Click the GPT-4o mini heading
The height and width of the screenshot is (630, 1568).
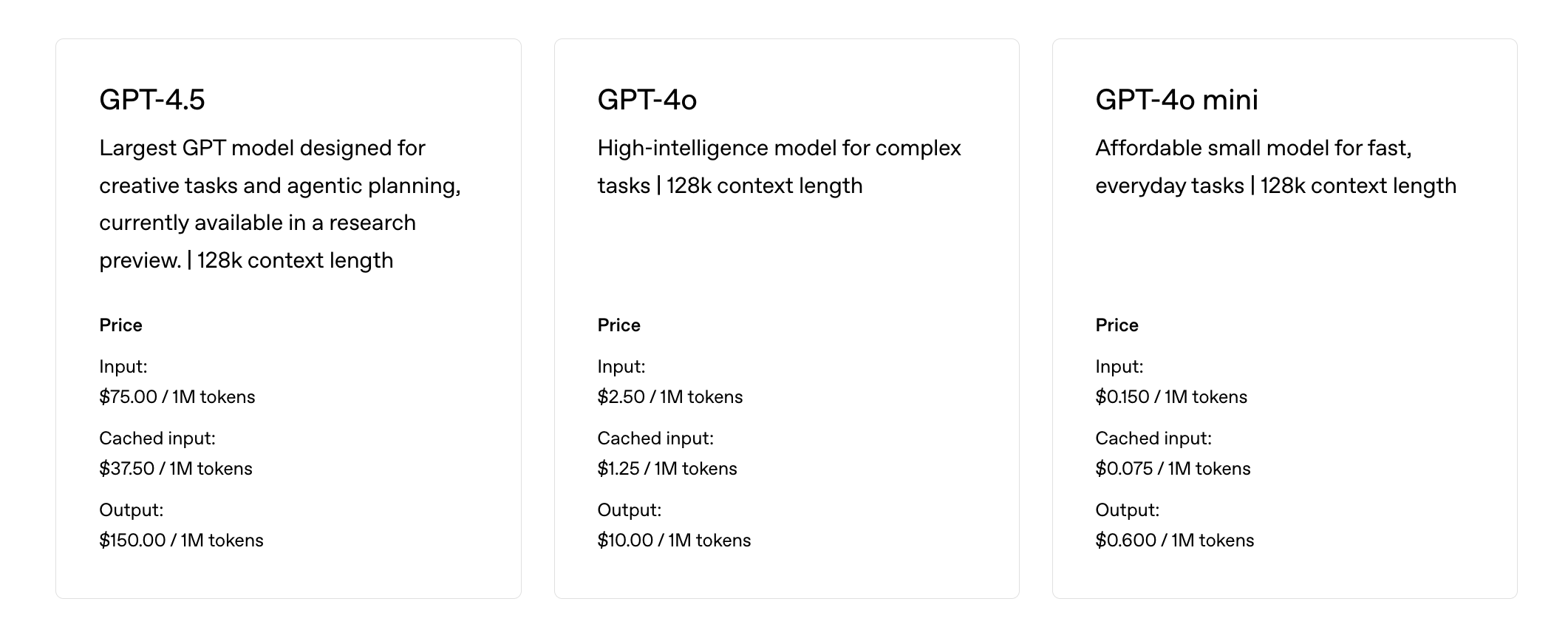1176,100
